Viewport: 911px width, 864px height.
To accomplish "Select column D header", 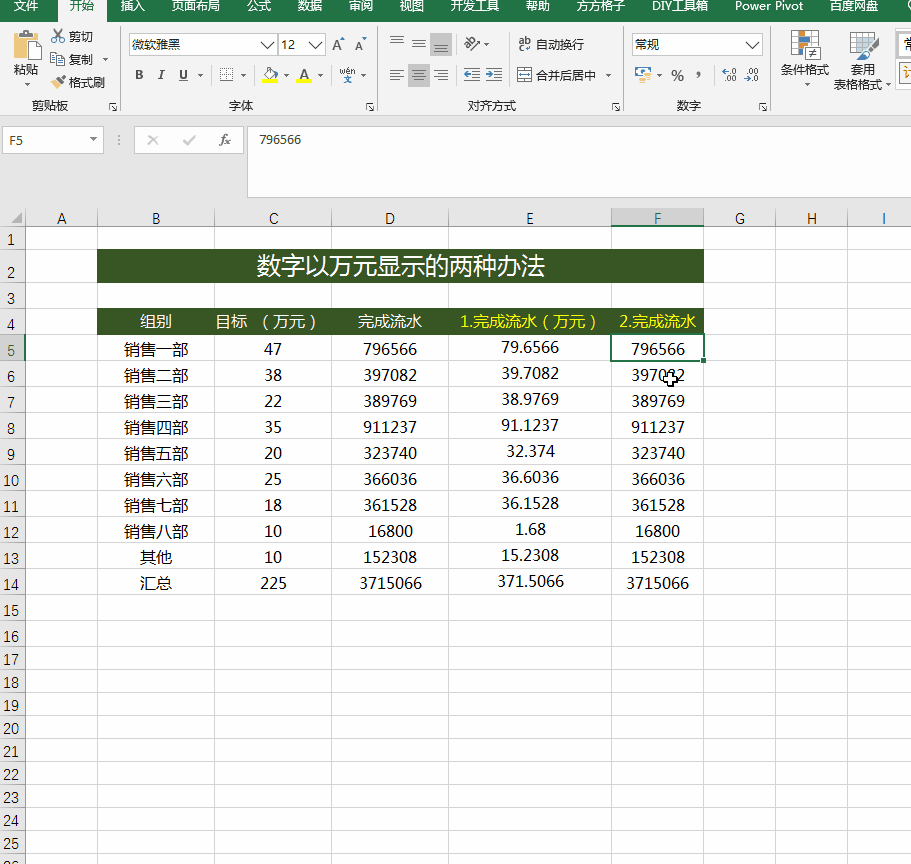I will click(390, 218).
